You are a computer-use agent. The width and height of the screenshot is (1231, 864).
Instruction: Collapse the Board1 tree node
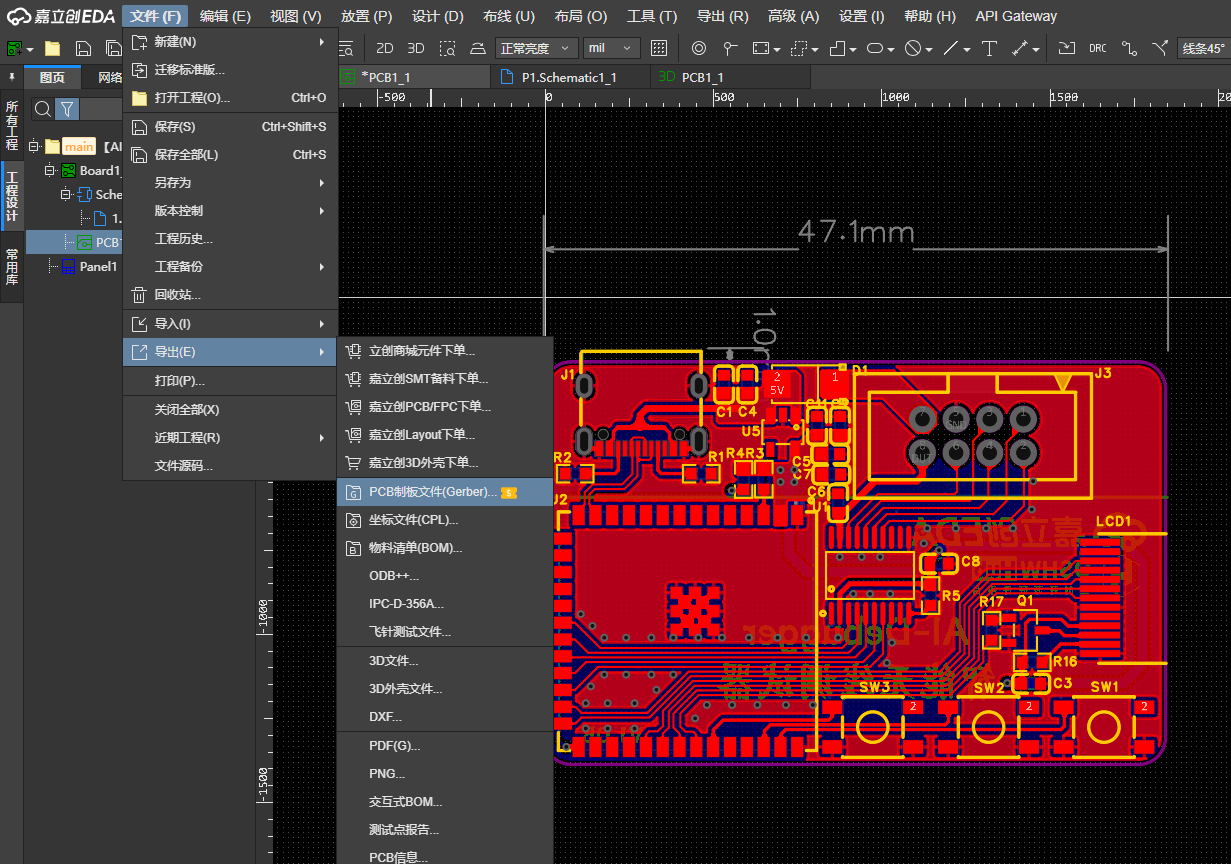(x=50, y=170)
